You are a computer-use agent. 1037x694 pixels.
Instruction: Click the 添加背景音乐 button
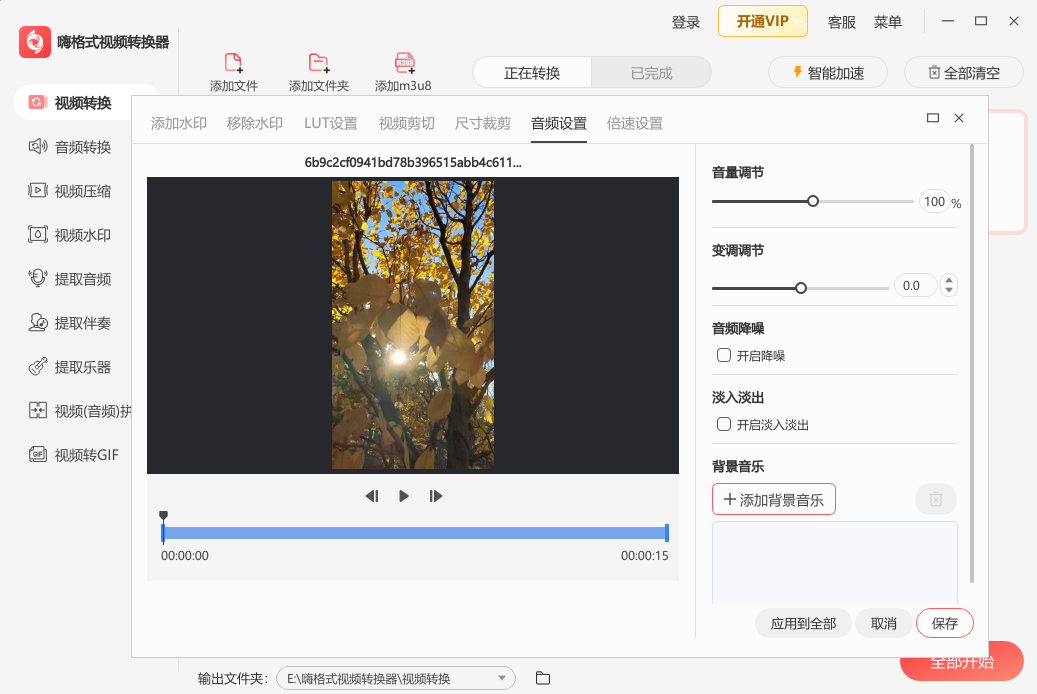(x=773, y=499)
